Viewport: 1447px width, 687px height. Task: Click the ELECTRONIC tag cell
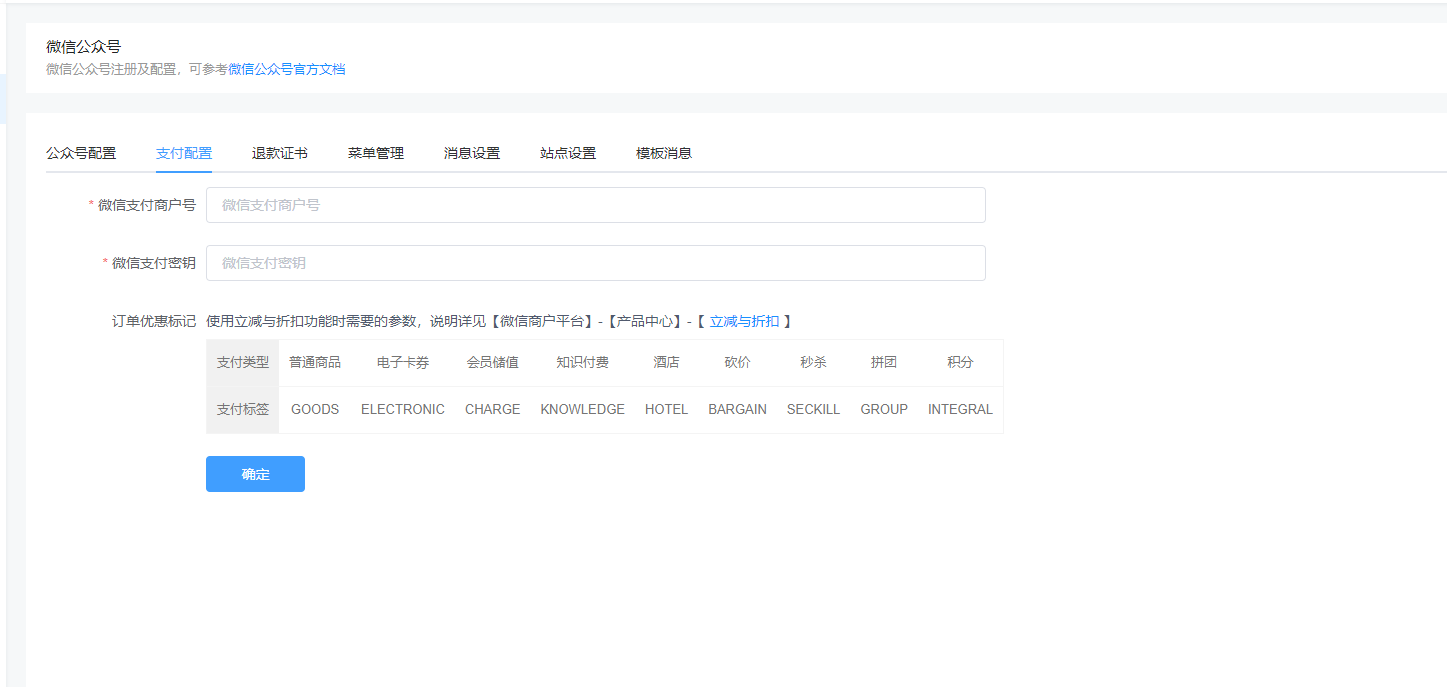pos(403,409)
